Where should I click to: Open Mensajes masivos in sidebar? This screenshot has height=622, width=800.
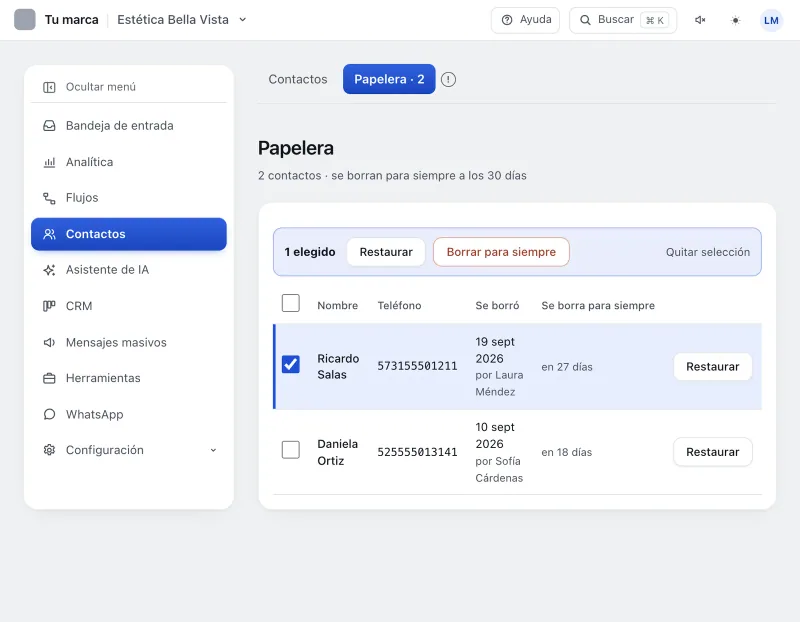(129, 342)
